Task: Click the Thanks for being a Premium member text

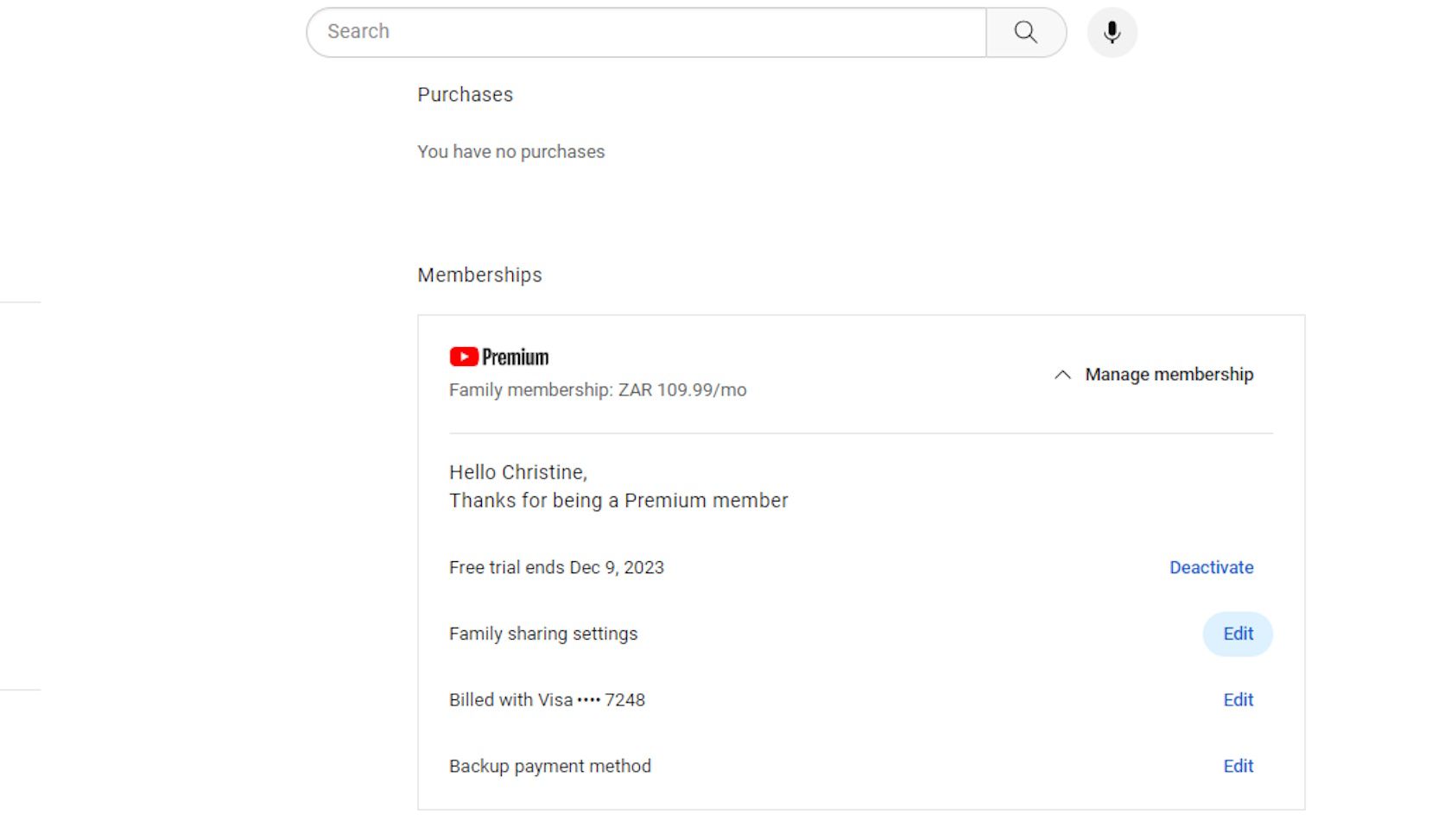Action: coord(618,500)
